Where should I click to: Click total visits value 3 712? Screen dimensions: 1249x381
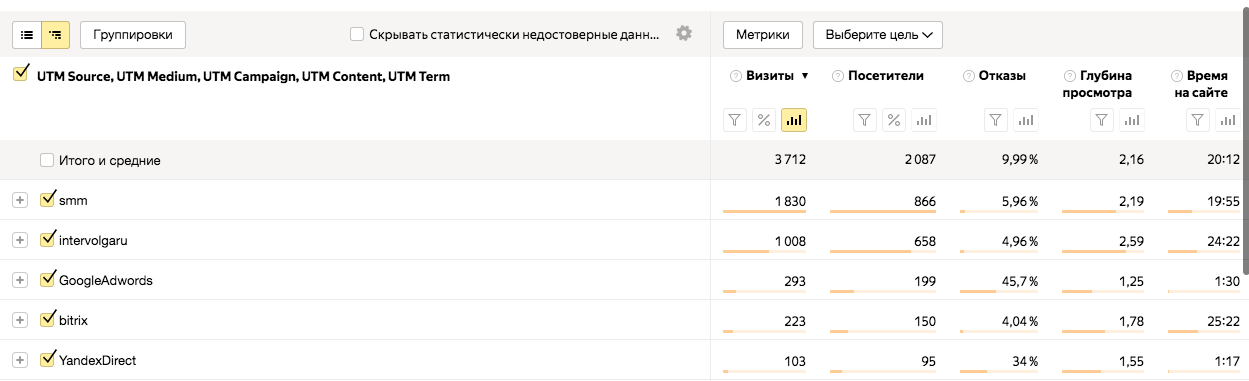[x=789, y=160]
